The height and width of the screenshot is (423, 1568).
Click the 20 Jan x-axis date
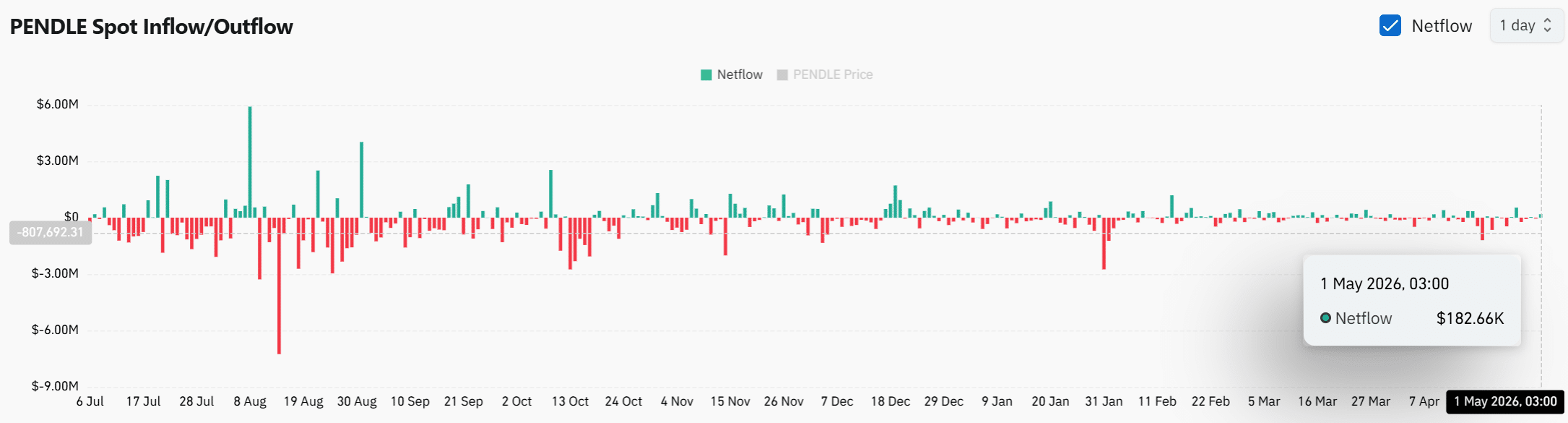1050,401
